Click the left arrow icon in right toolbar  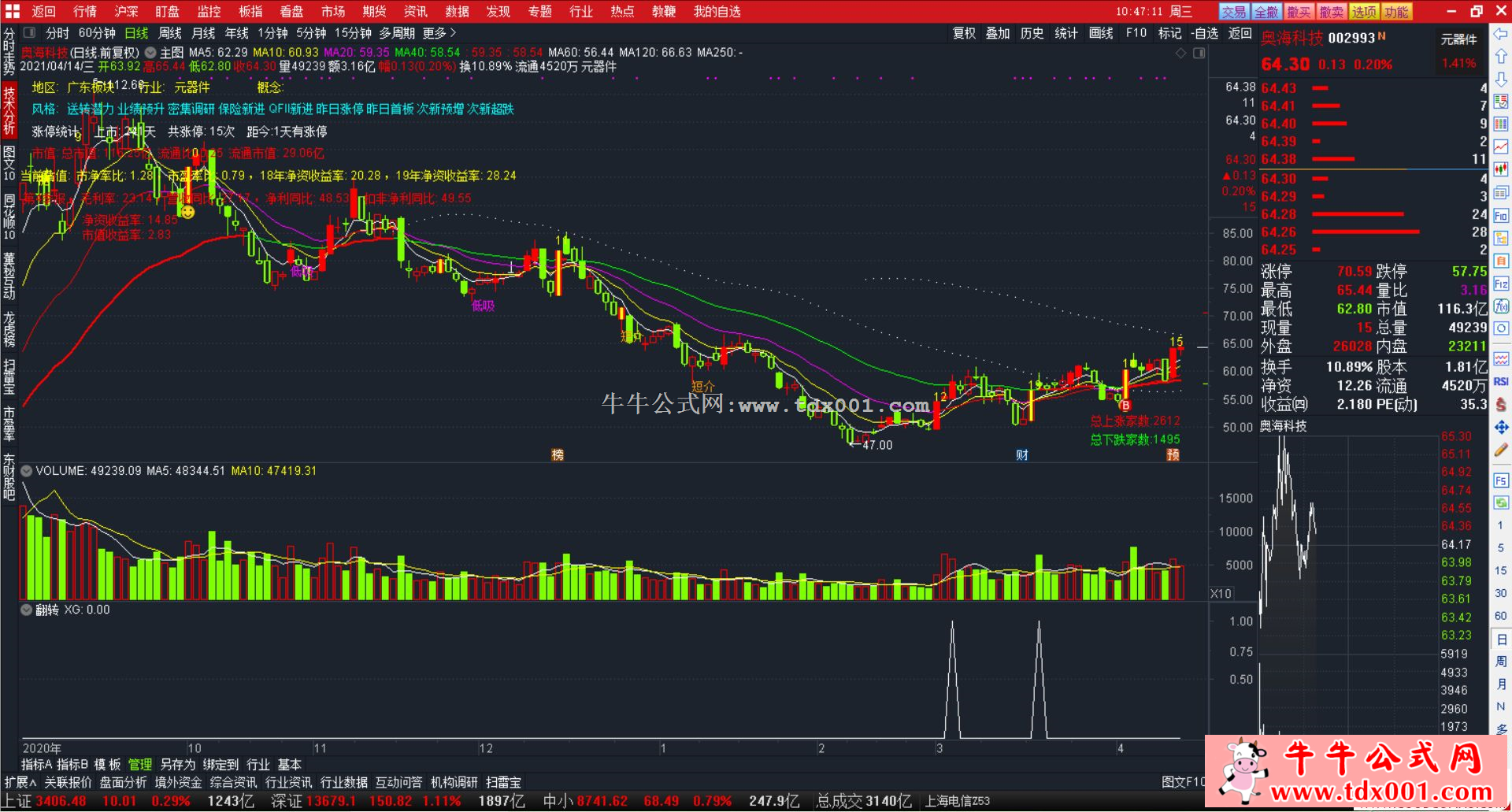tap(1501, 34)
